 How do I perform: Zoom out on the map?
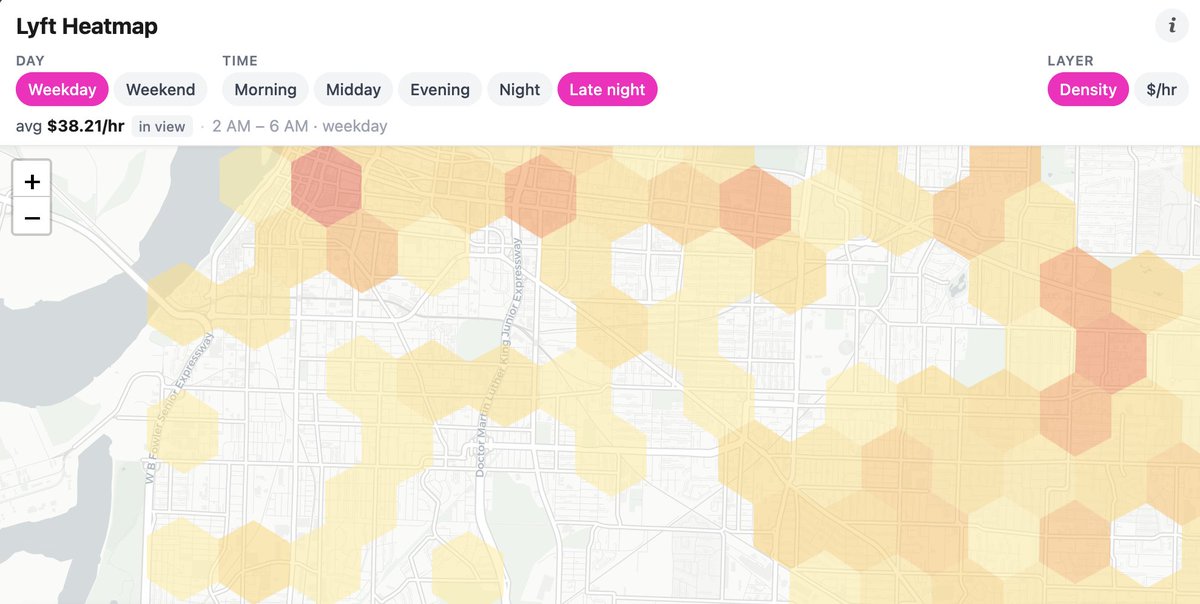32,218
